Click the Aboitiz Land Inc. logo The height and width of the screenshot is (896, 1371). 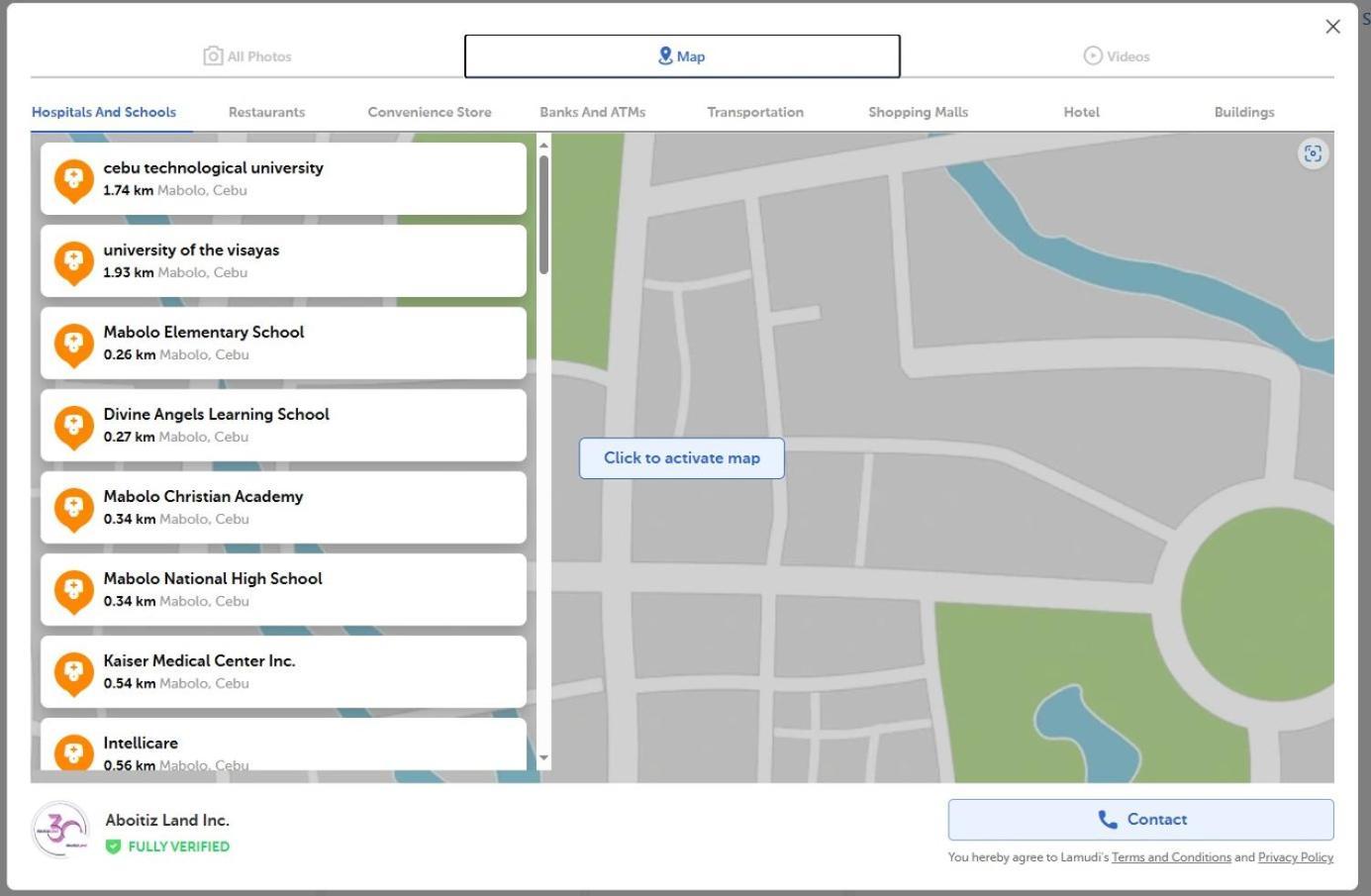click(x=61, y=830)
